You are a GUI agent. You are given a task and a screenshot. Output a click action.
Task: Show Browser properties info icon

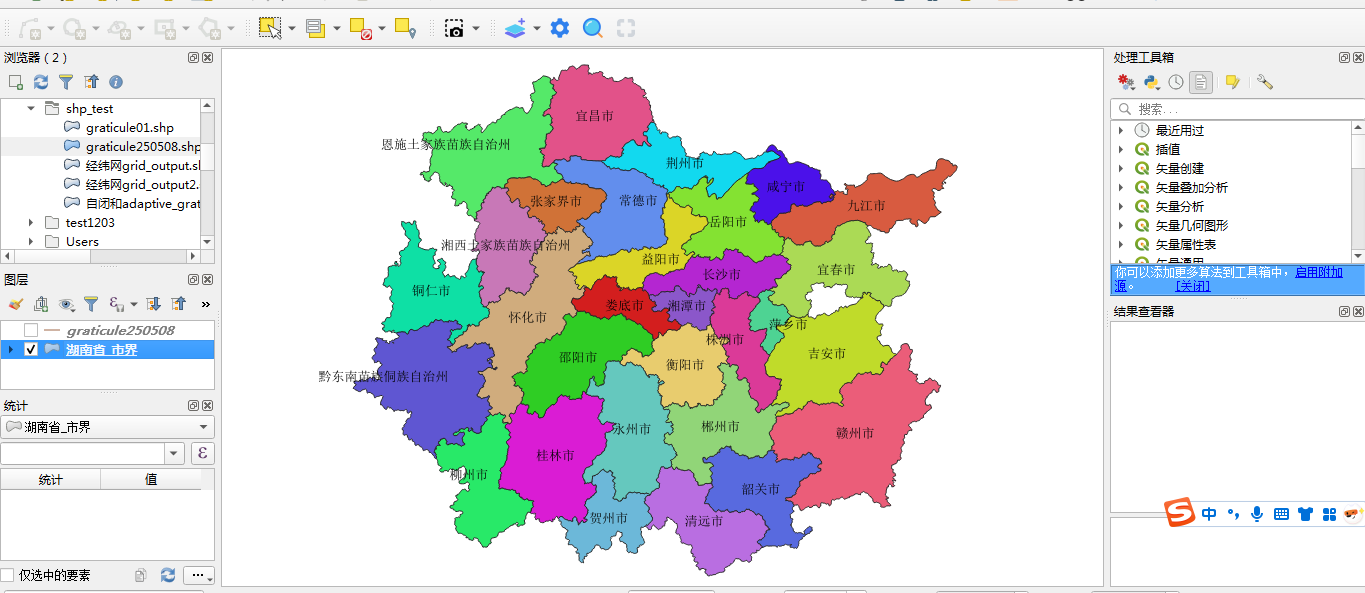coord(116,82)
